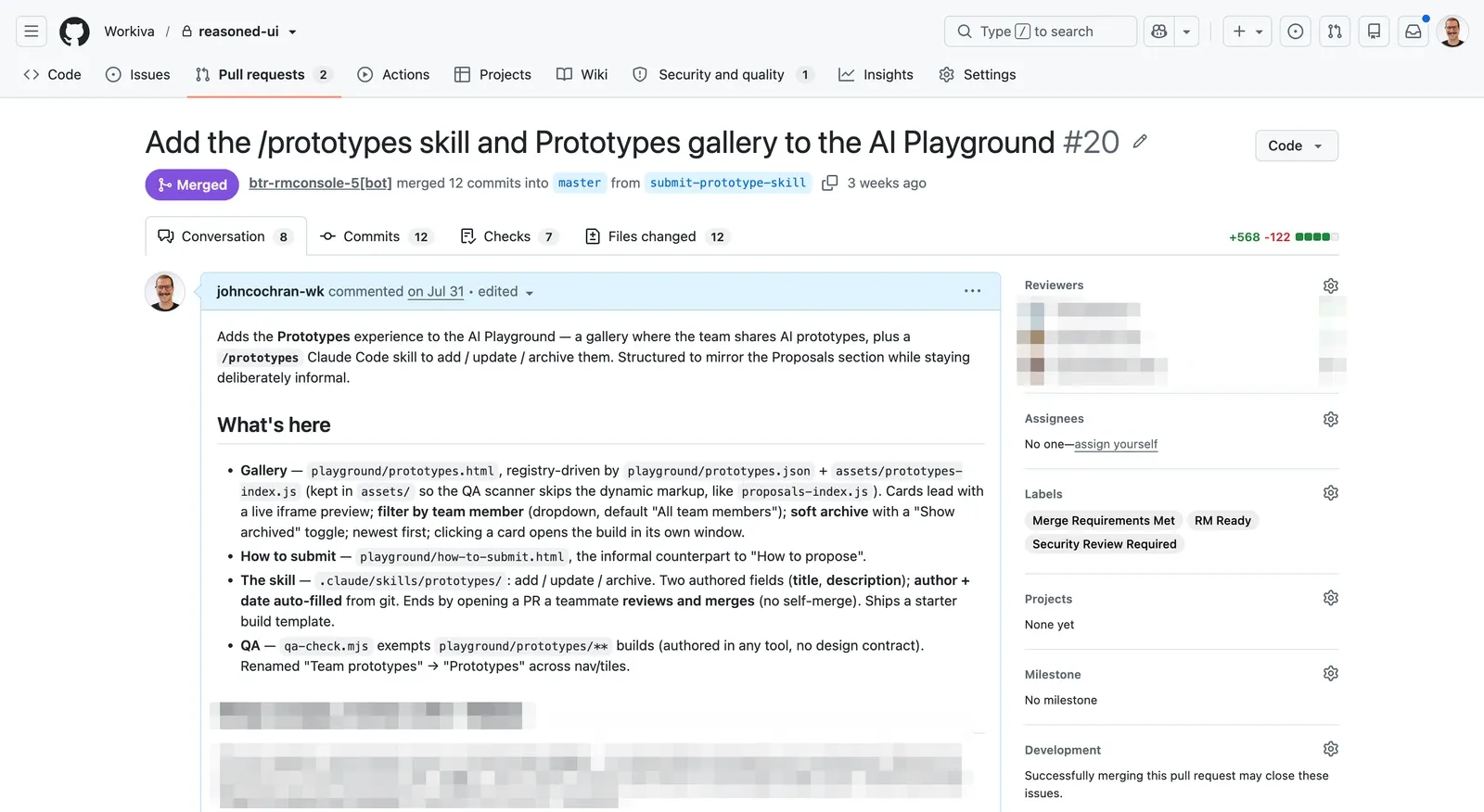
Task: Edit the pull request title pencil icon
Action: pos(1140,141)
